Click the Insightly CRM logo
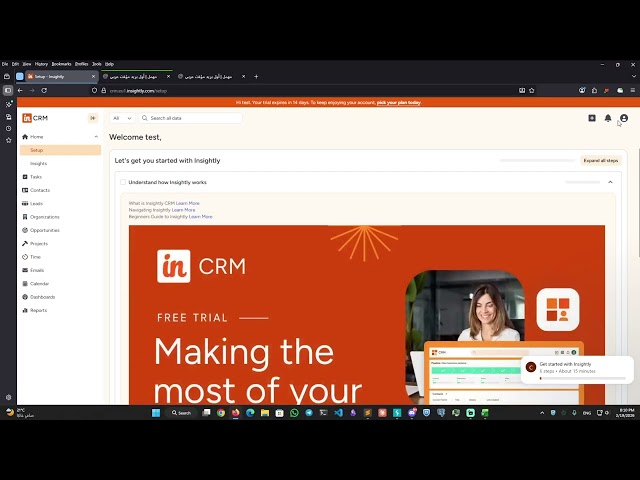640x480 pixels. (x=35, y=118)
